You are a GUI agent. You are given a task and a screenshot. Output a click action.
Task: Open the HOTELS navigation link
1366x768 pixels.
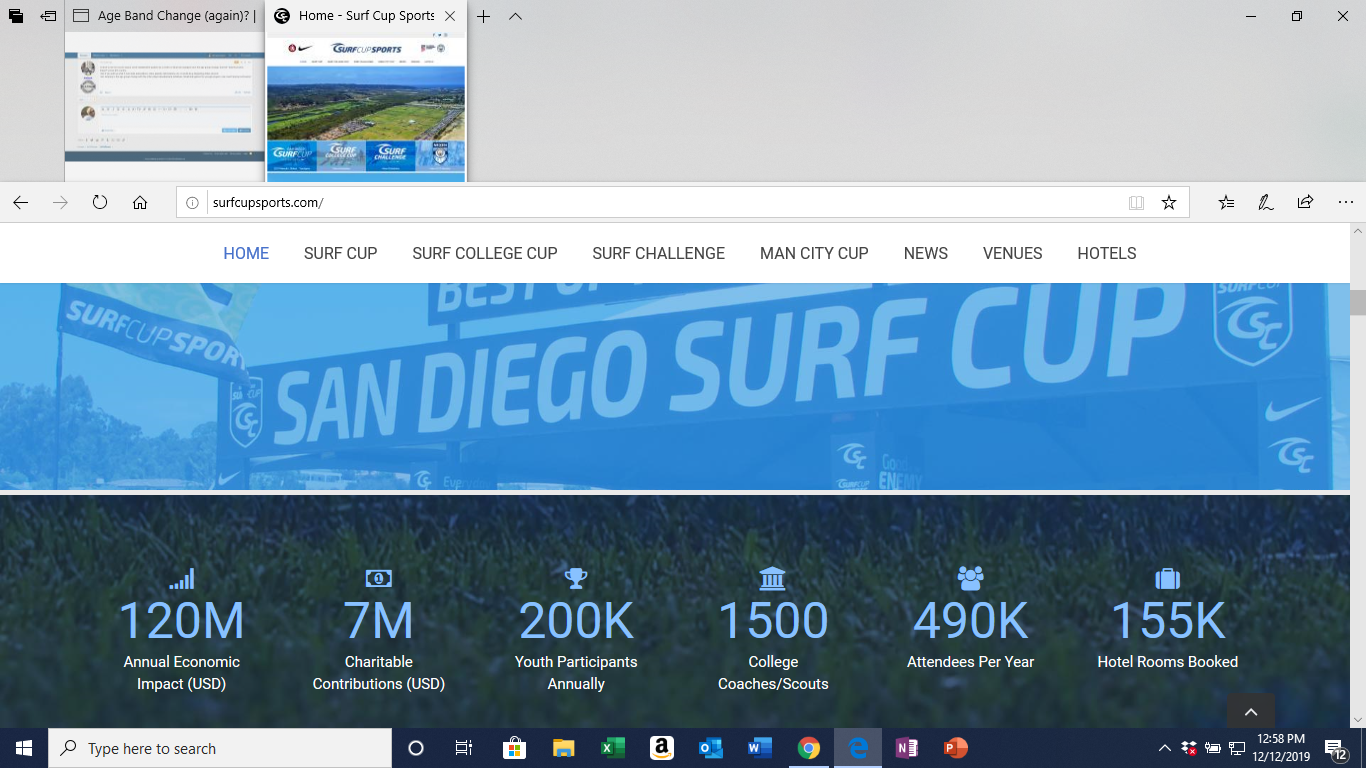pyautogui.click(x=1106, y=253)
